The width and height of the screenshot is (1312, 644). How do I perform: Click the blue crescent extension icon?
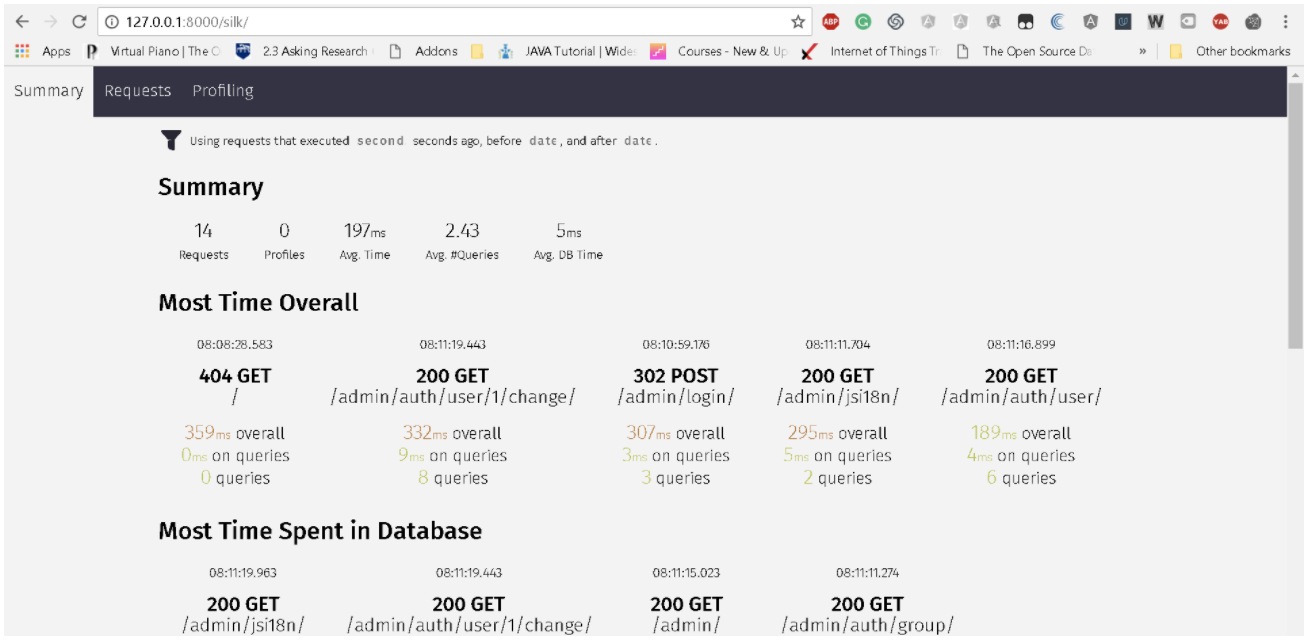point(1058,21)
